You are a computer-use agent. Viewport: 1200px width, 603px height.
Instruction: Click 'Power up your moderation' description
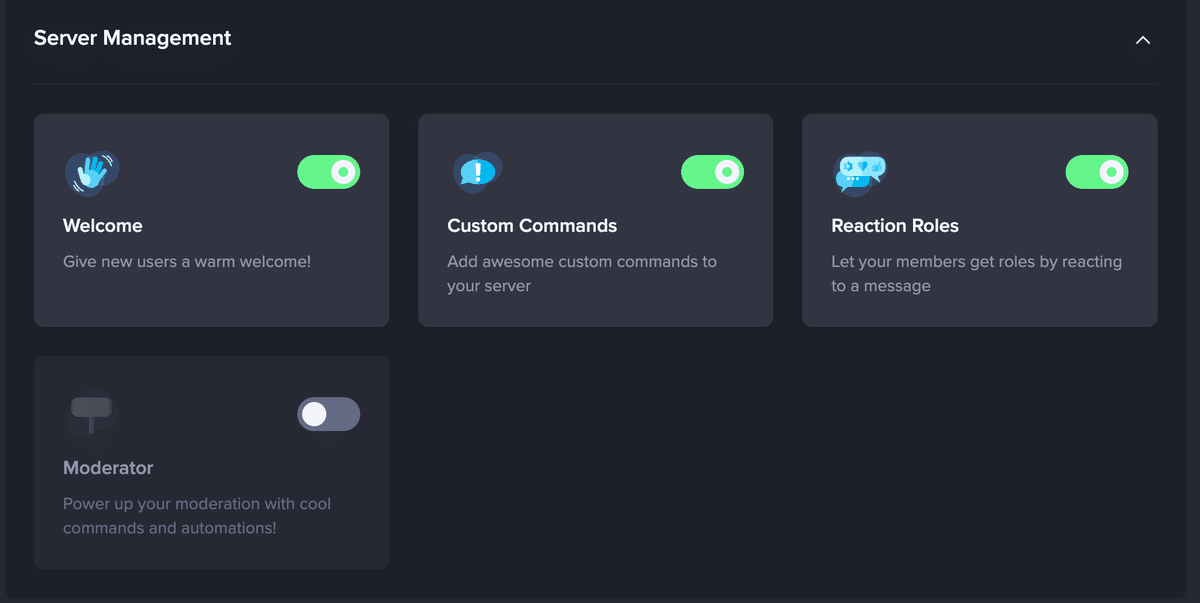coord(197,516)
